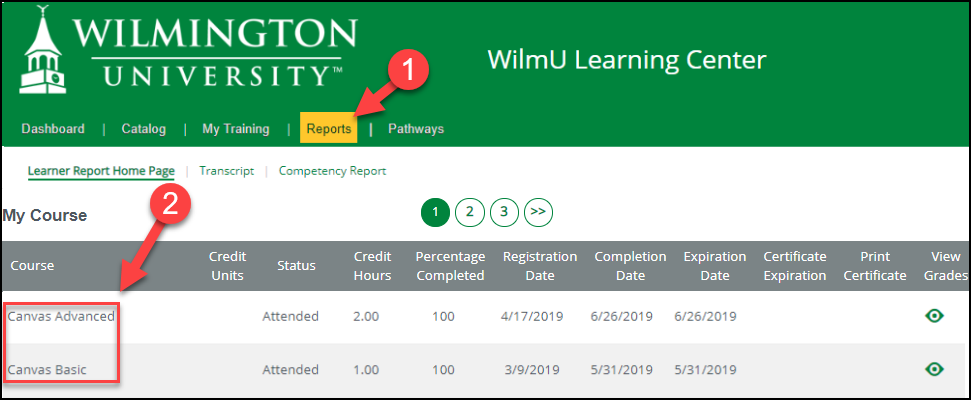The height and width of the screenshot is (400, 971).
Task: Click the Credit Hours column header
Action: pos(372,266)
